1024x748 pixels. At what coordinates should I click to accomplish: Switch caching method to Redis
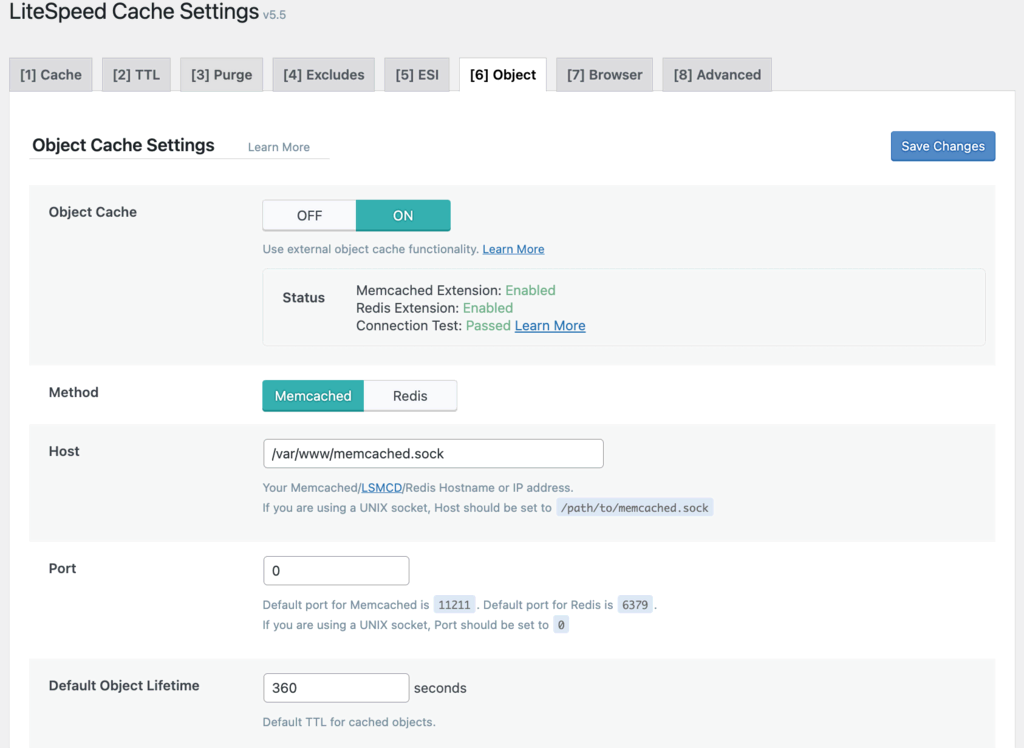(x=410, y=395)
